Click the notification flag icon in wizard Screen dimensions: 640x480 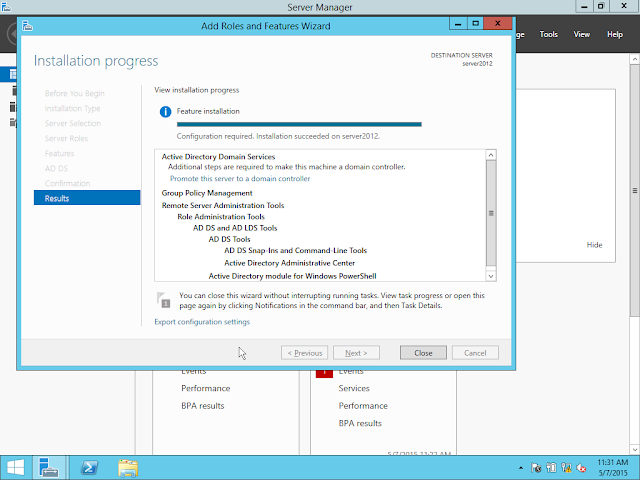tap(163, 300)
